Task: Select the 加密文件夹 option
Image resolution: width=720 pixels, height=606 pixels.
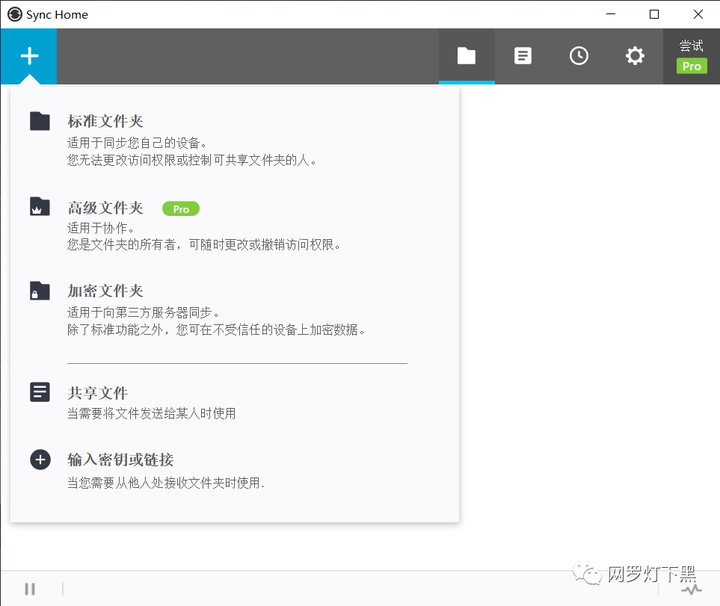Action: click(105, 291)
